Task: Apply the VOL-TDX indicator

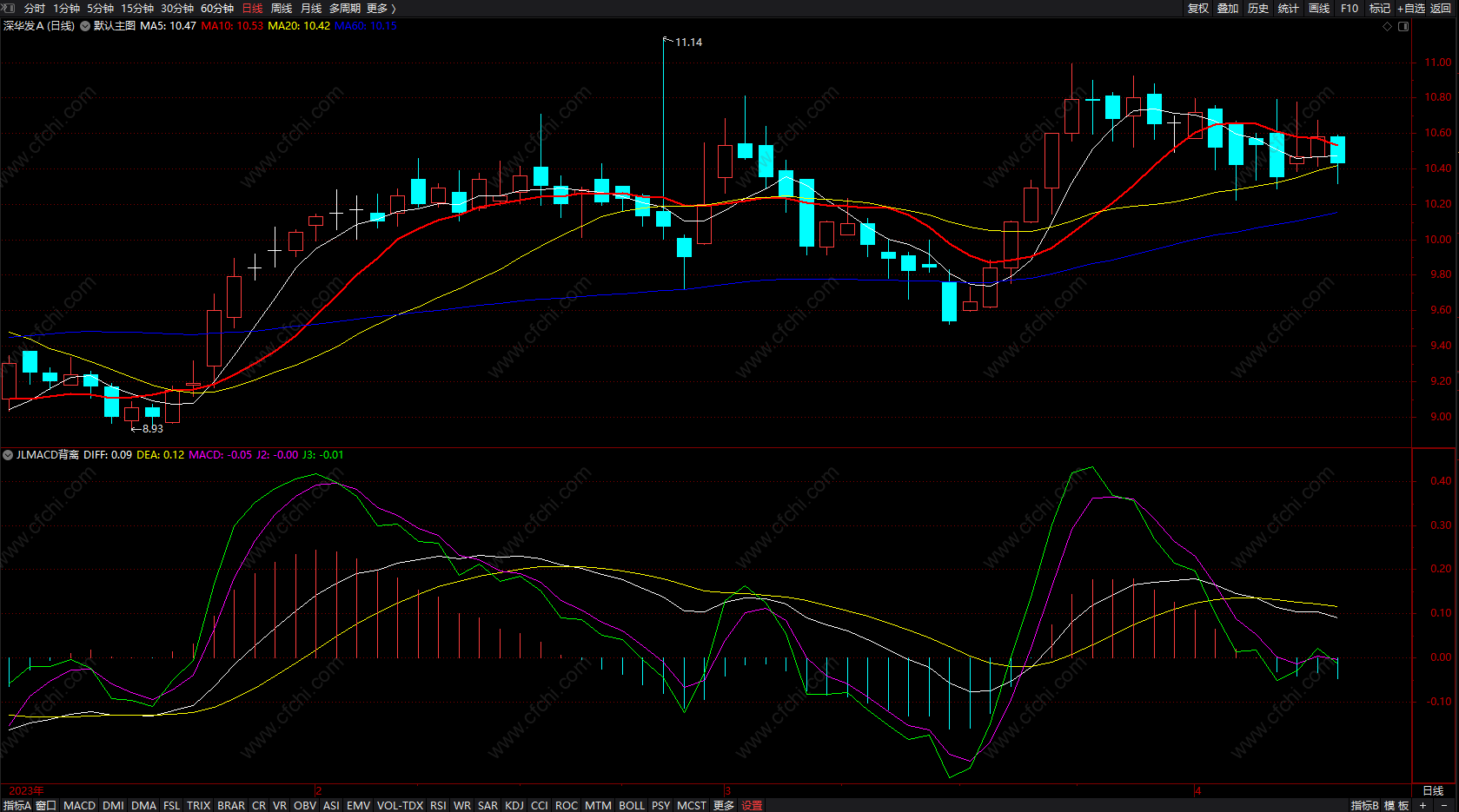Action: coord(401,806)
